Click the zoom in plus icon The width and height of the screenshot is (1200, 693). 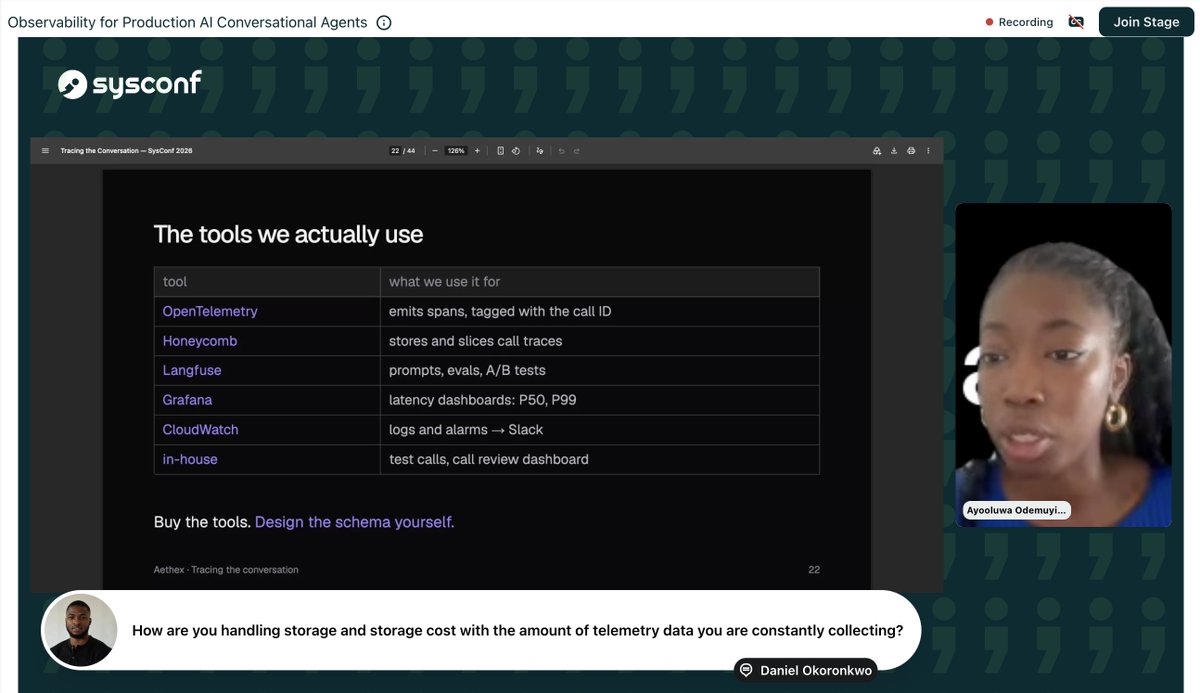(x=477, y=151)
